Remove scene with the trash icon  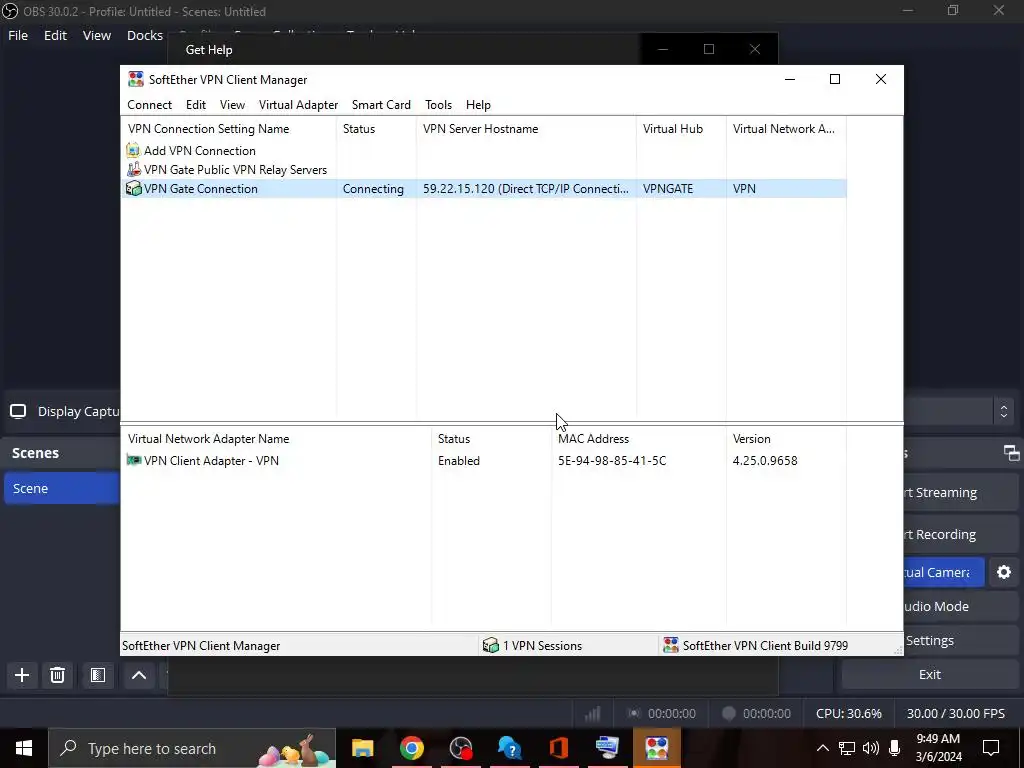pos(57,675)
